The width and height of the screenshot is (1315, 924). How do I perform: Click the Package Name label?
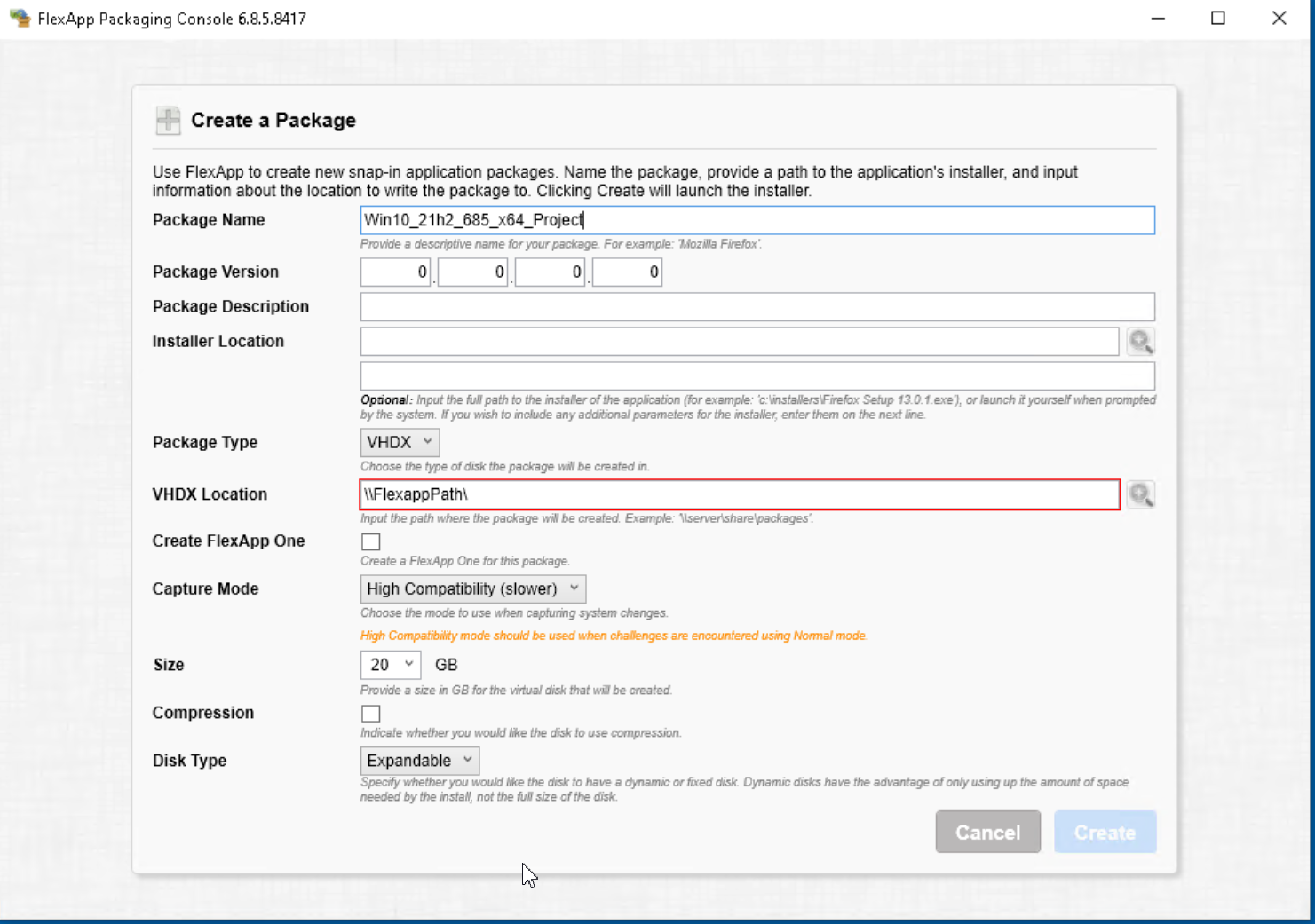coord(209,220)
